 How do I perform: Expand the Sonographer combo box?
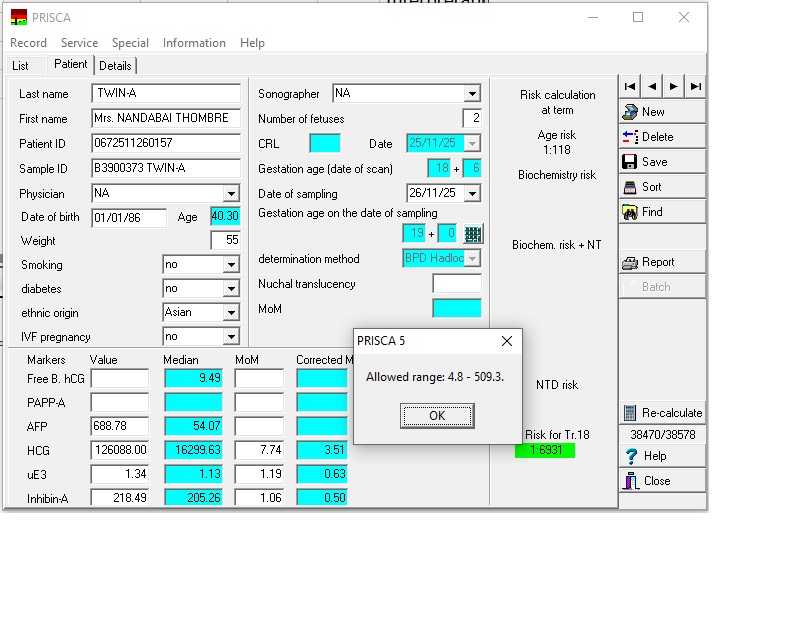click(x=472, y=94)
